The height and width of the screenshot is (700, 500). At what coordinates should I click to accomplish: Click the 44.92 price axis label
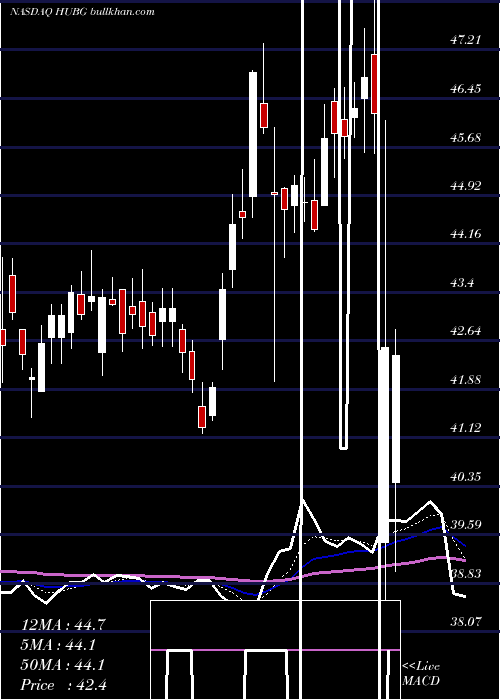[466, 186]
